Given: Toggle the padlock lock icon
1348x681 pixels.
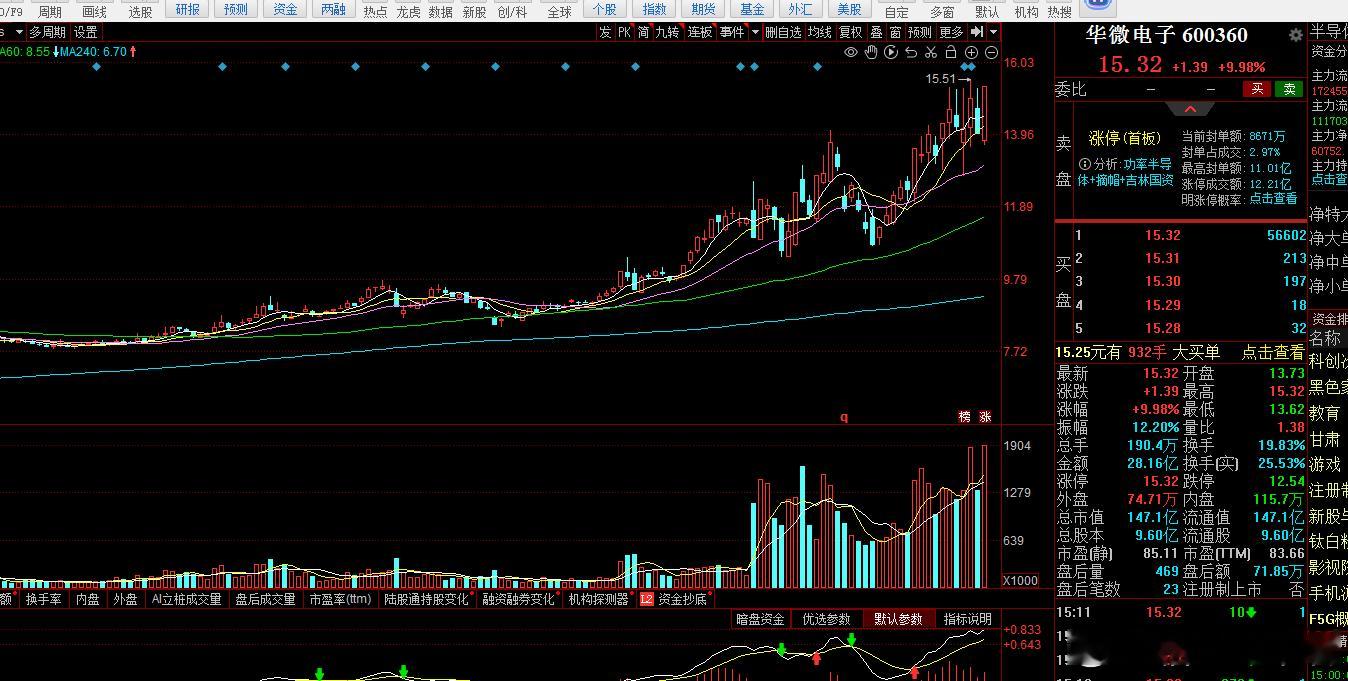Looking at the screenshot, I should (951, 52).
